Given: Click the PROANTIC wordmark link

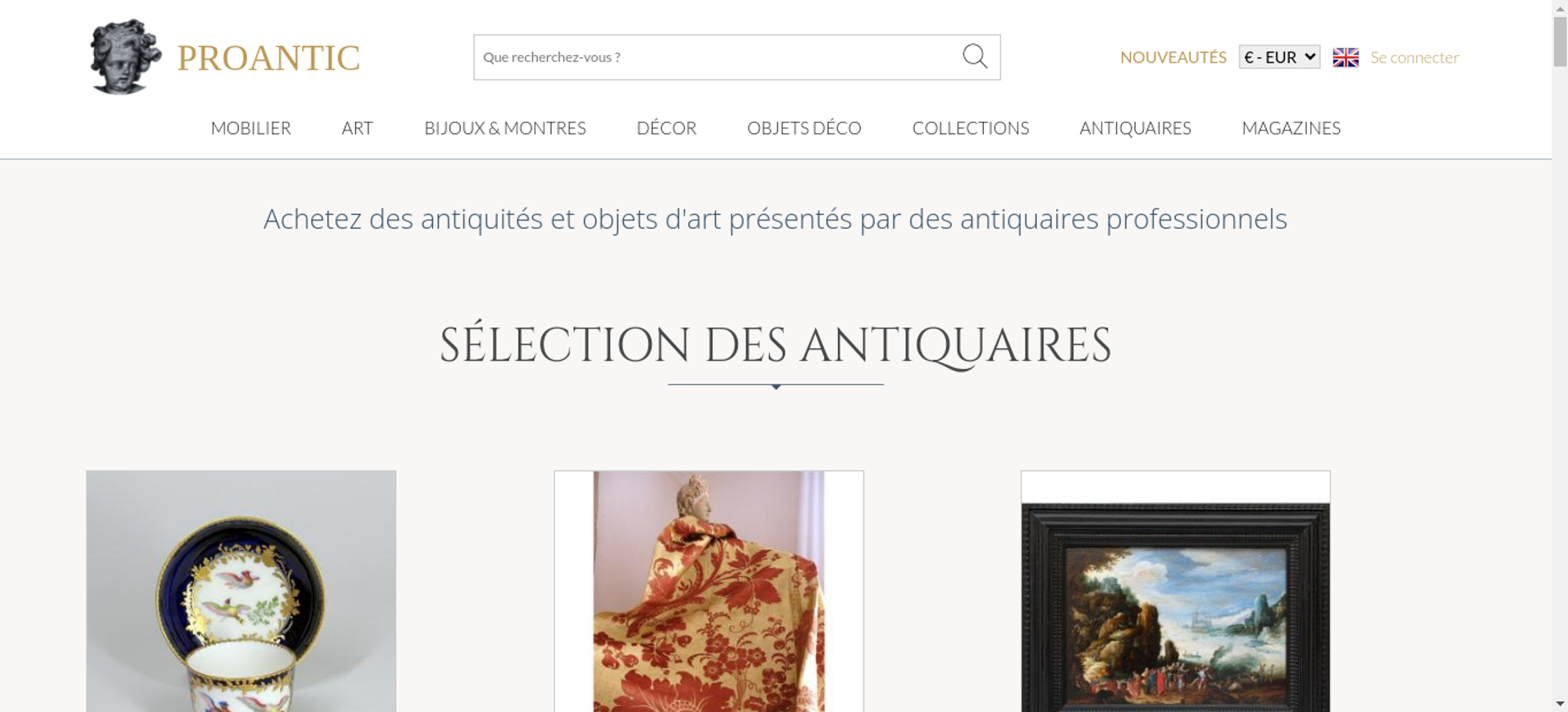Looking at the screenshot, I should coord(268,58).
